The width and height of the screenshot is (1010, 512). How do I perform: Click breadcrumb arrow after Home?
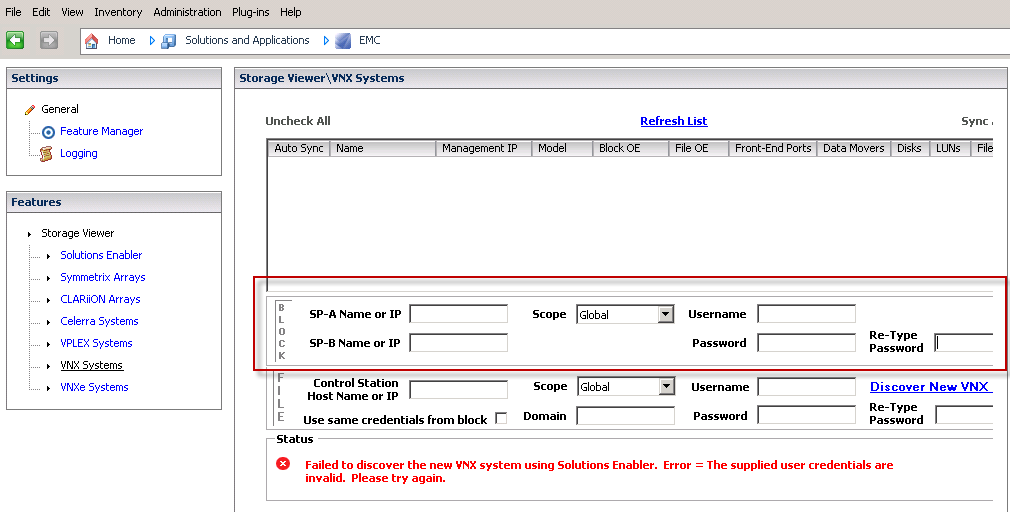pos(152,41)
